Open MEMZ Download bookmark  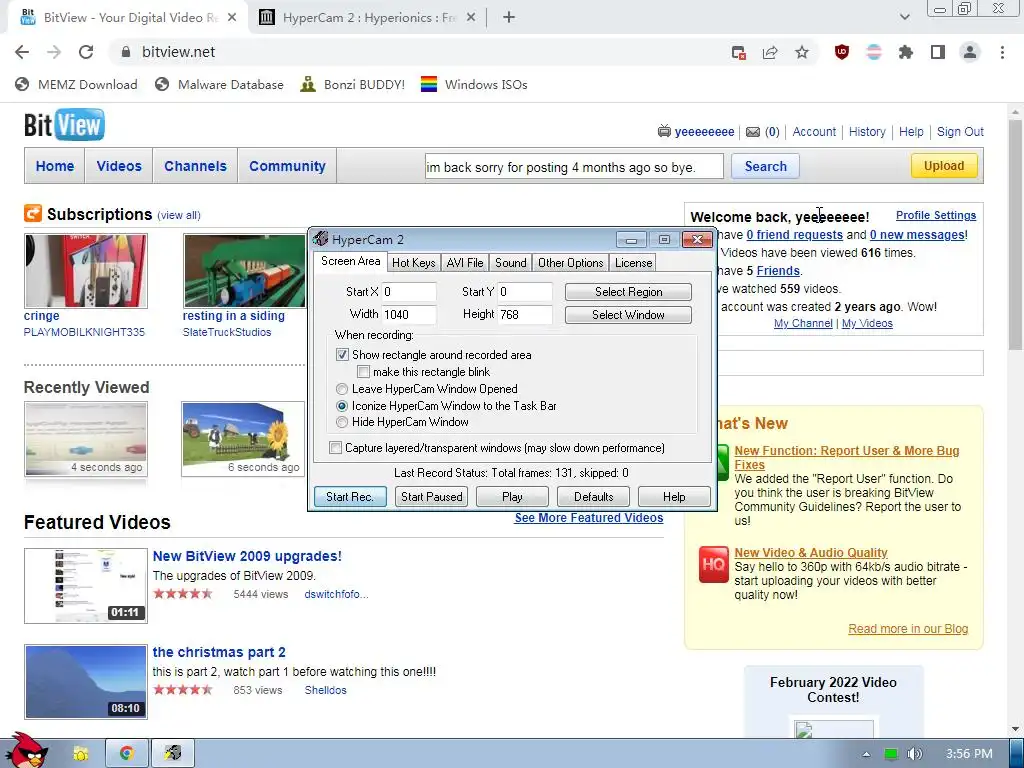click(76, 84)
